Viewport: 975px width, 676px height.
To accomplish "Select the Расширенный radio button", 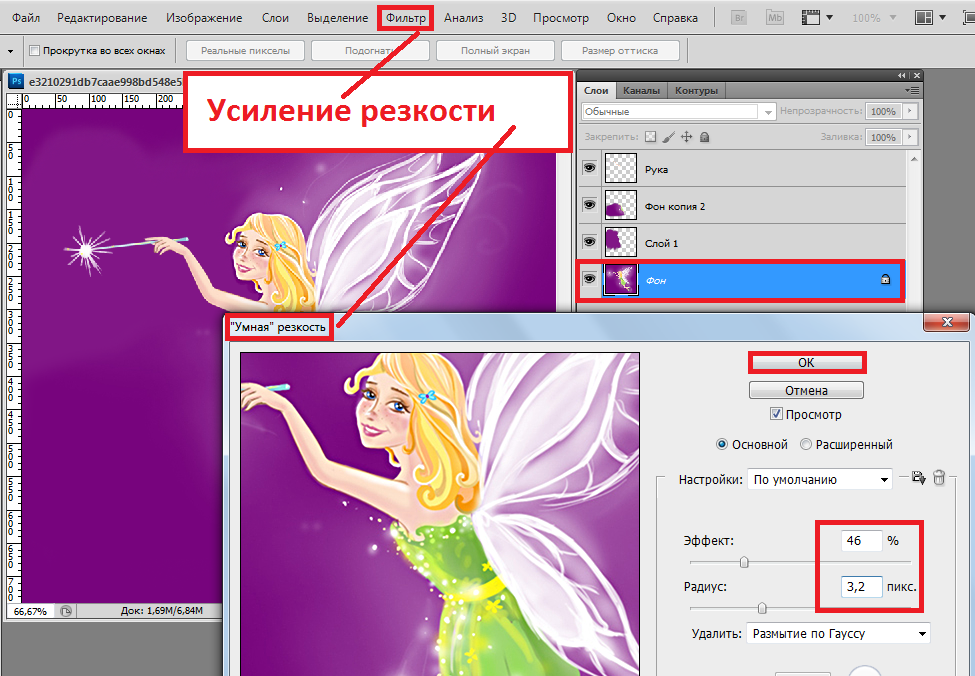I will click(806, 445).
